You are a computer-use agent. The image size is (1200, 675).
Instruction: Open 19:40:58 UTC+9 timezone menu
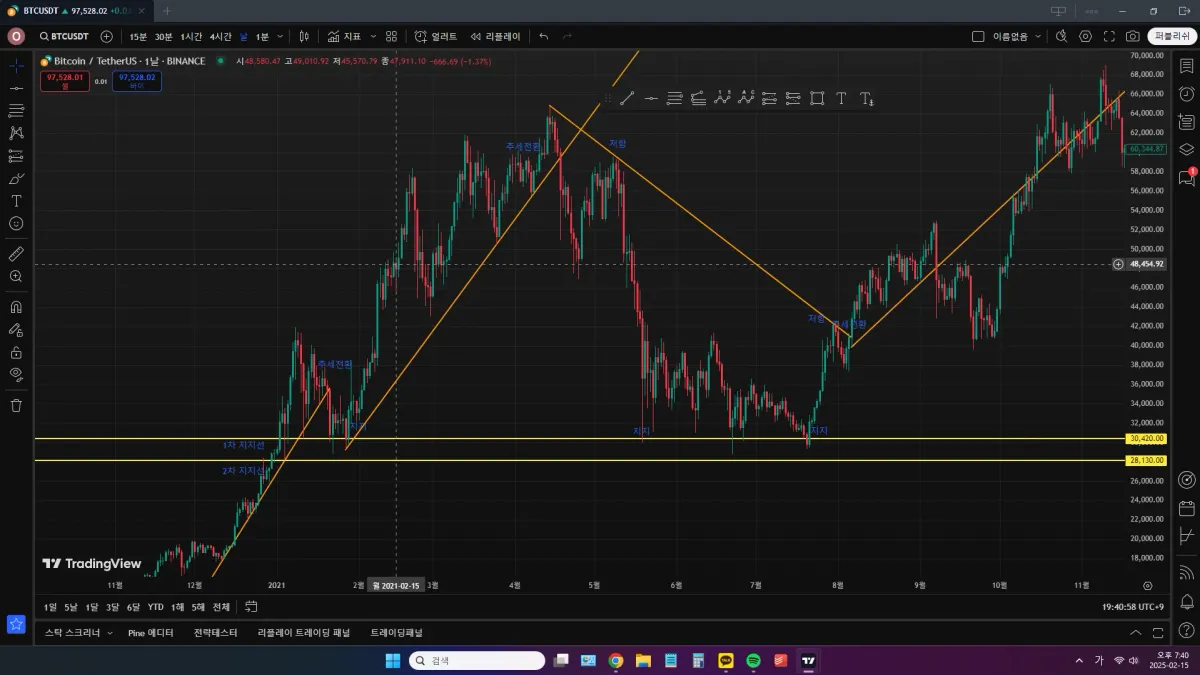(1132, 607)
